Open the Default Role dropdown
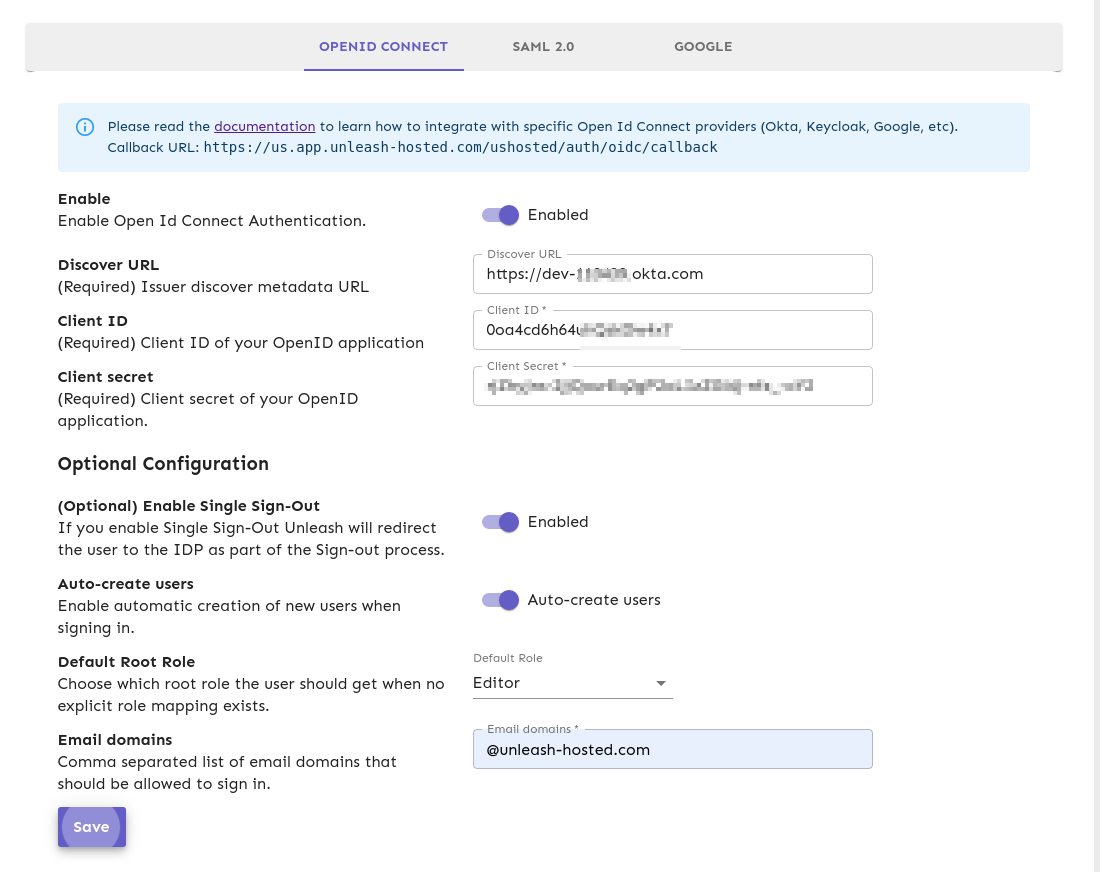1100x872 pixels. 570,682
